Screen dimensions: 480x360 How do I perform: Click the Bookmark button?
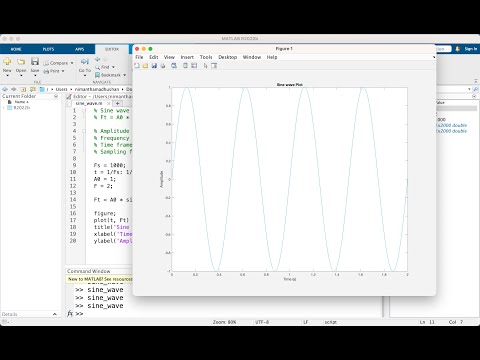click(108, 75)
